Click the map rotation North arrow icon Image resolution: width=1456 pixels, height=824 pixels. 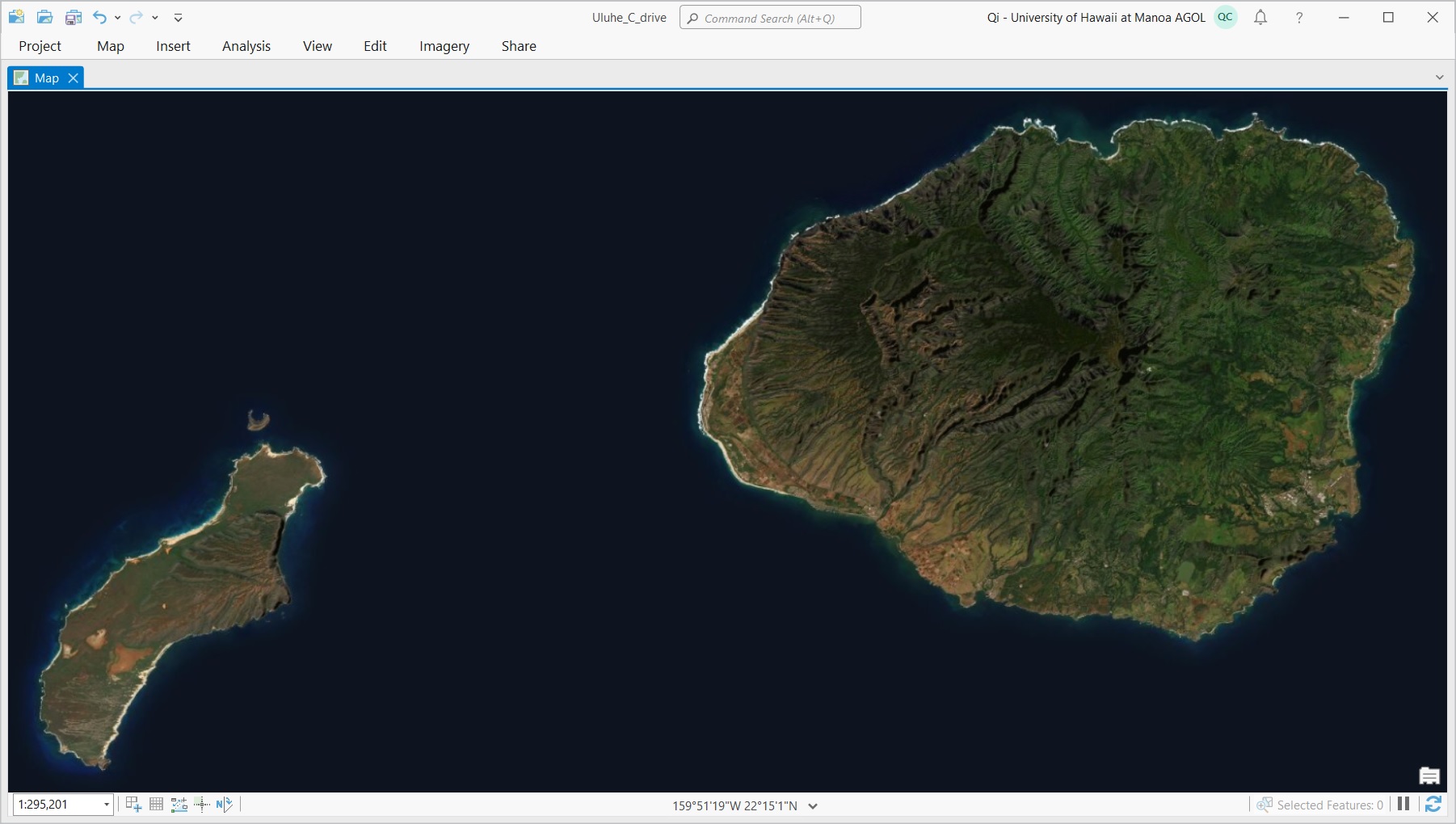point(224,804)
